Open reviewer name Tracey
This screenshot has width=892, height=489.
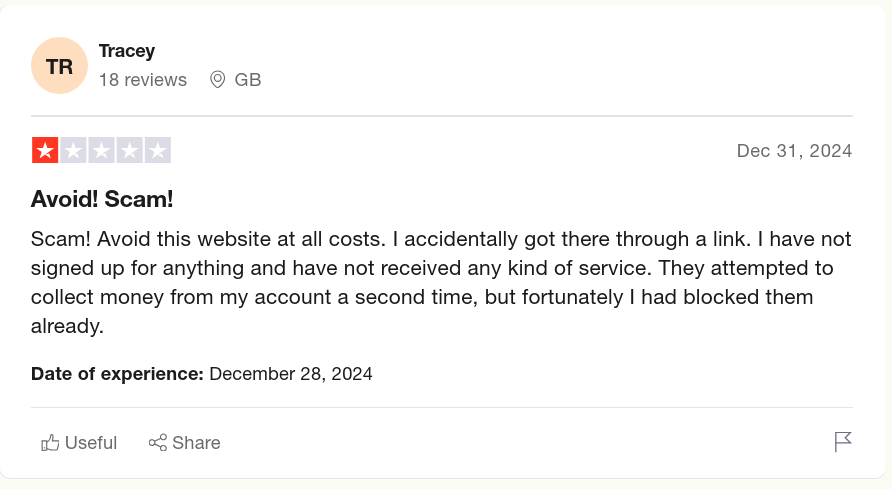tap(127, 51)
